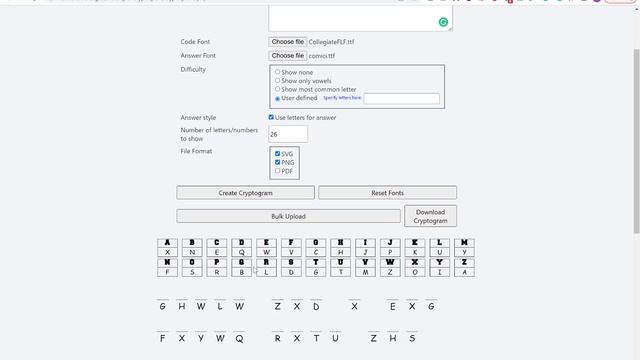640x360 pixels.
Task: Select the 'Show none' difficulty option
Action: pyautogui.click(x=278, y=72)
